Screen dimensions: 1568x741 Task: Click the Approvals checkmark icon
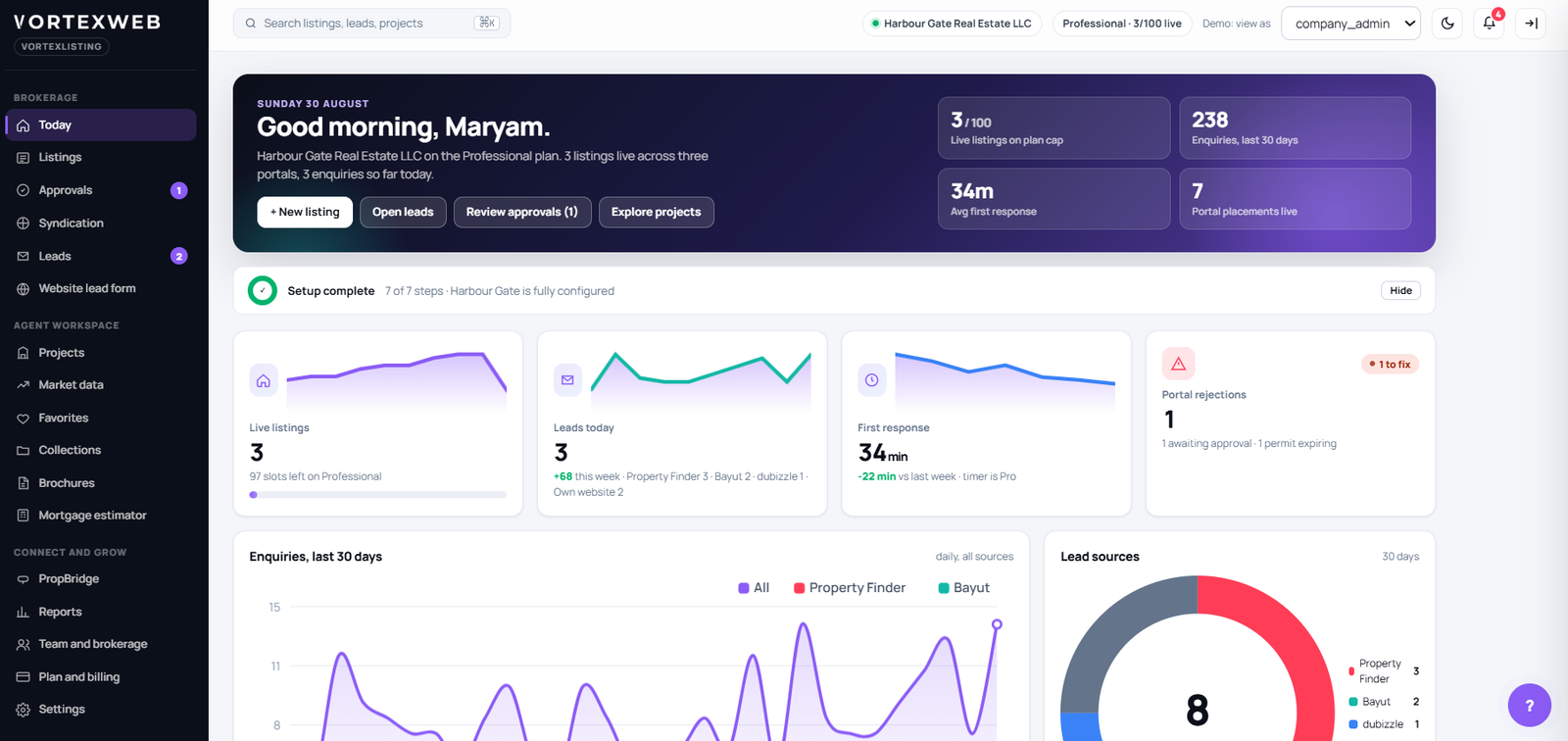pos(23,190)
